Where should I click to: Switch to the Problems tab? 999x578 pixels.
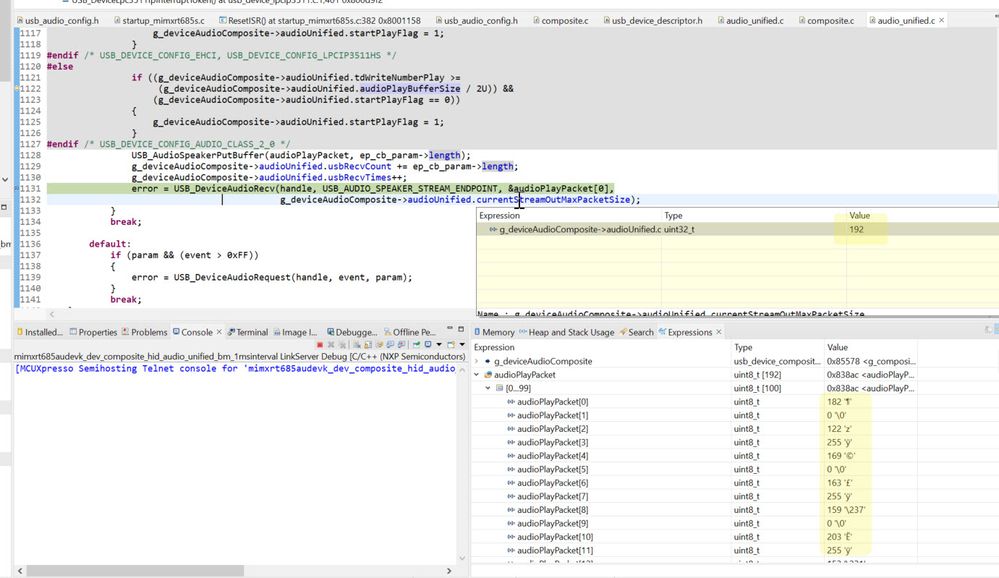click(x=144, y=332)
